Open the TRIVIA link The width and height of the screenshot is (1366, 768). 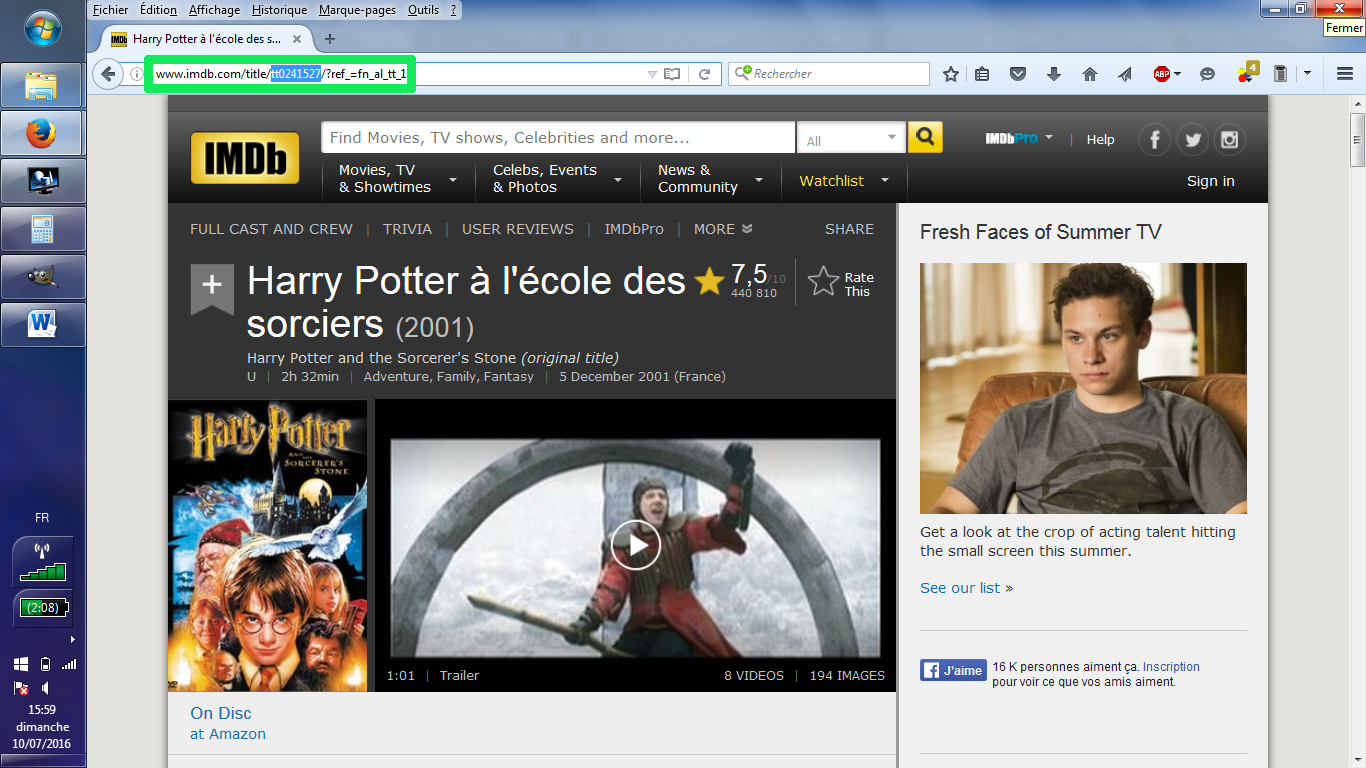407,229
